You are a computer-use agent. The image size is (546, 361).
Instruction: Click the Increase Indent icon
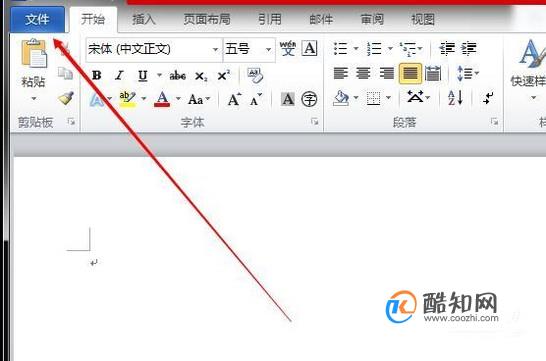tap(469, 48)
